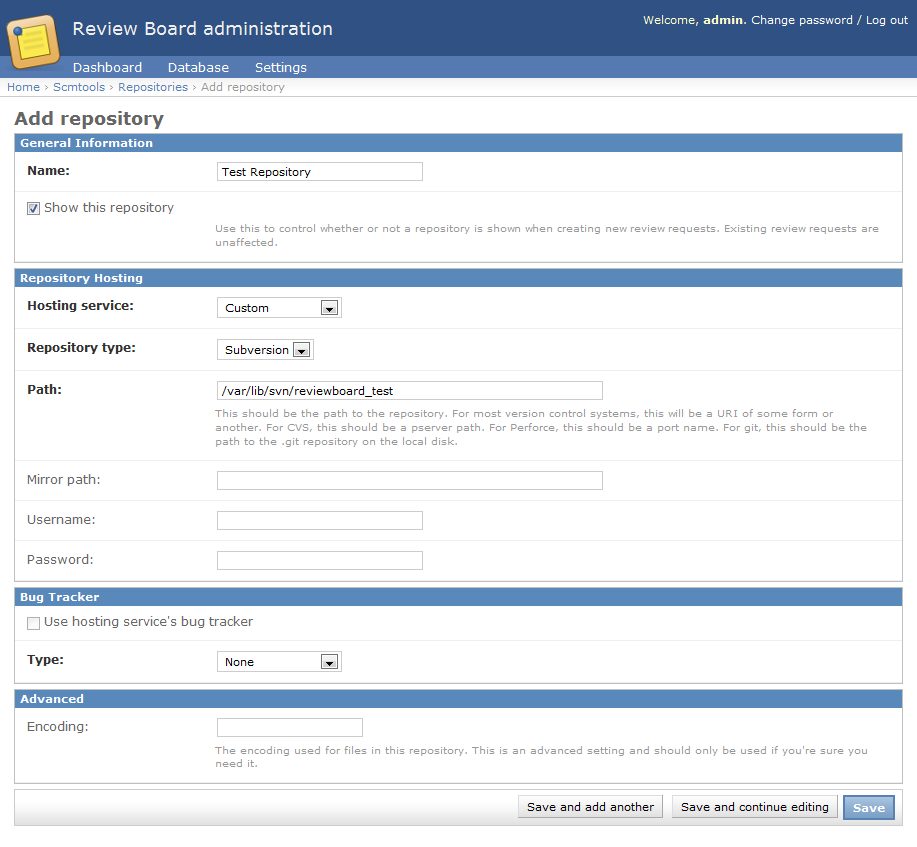Screen dimensions: 917x847
Task: Click the Hosting service label
Action: pyautogui.click(x=80, y=305)
